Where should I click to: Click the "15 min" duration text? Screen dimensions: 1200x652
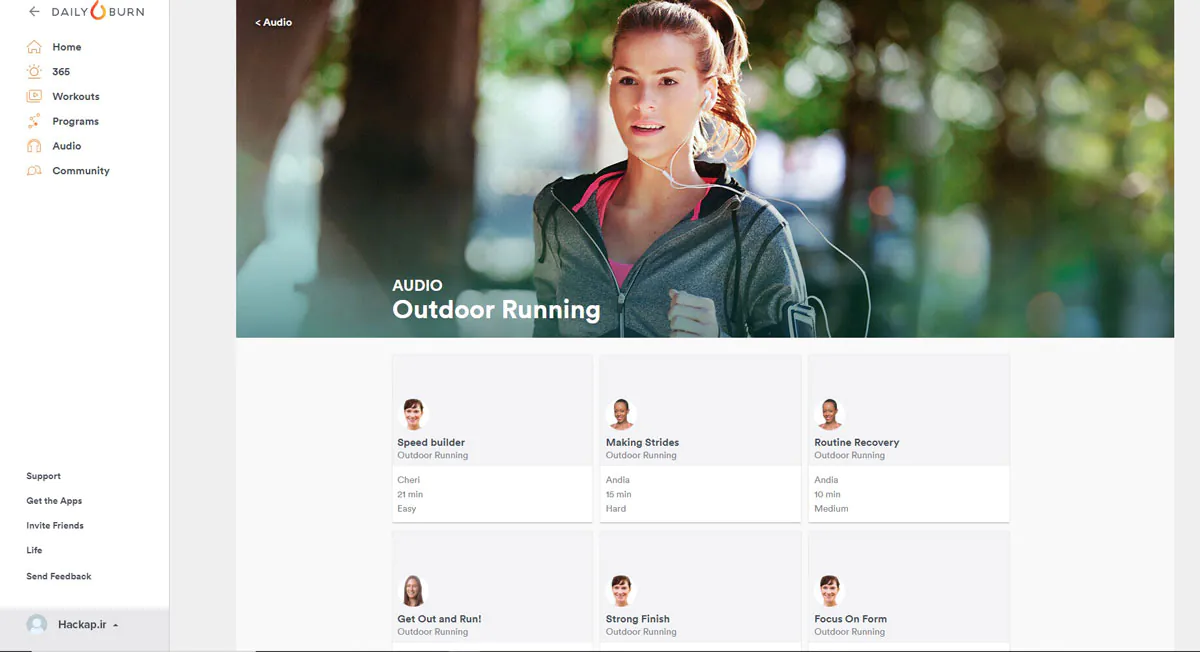coord(619,494)
